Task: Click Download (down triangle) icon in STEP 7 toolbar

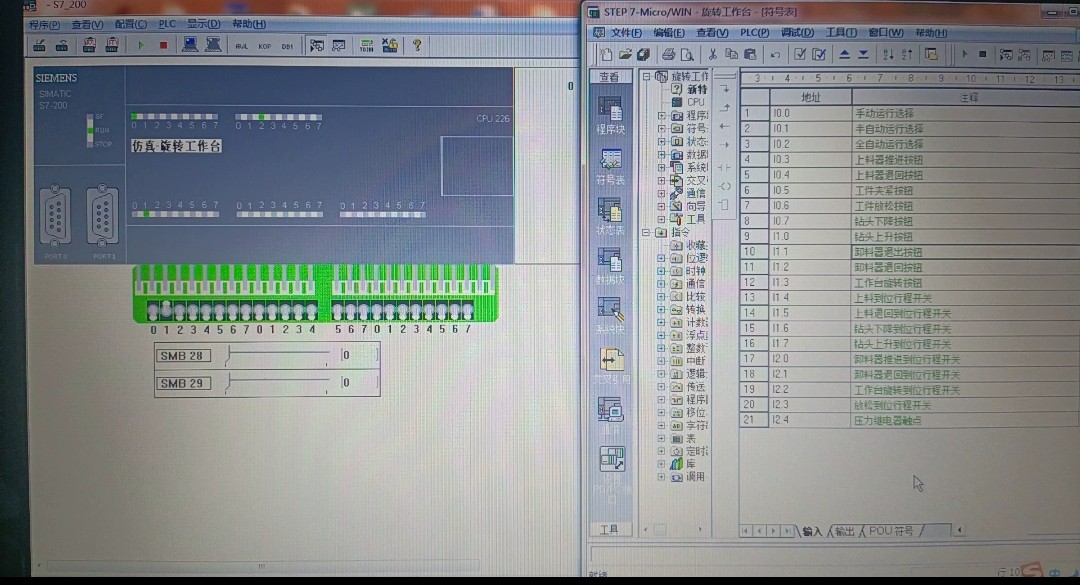Action: (x=863, y=54)
